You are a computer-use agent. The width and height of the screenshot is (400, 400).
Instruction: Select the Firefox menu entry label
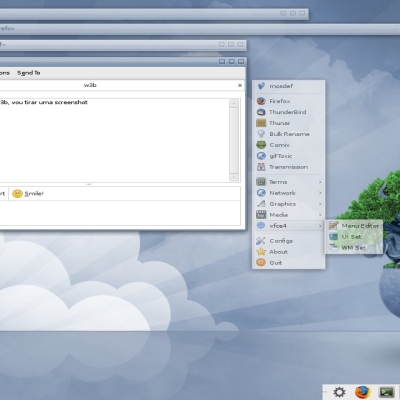280,101
